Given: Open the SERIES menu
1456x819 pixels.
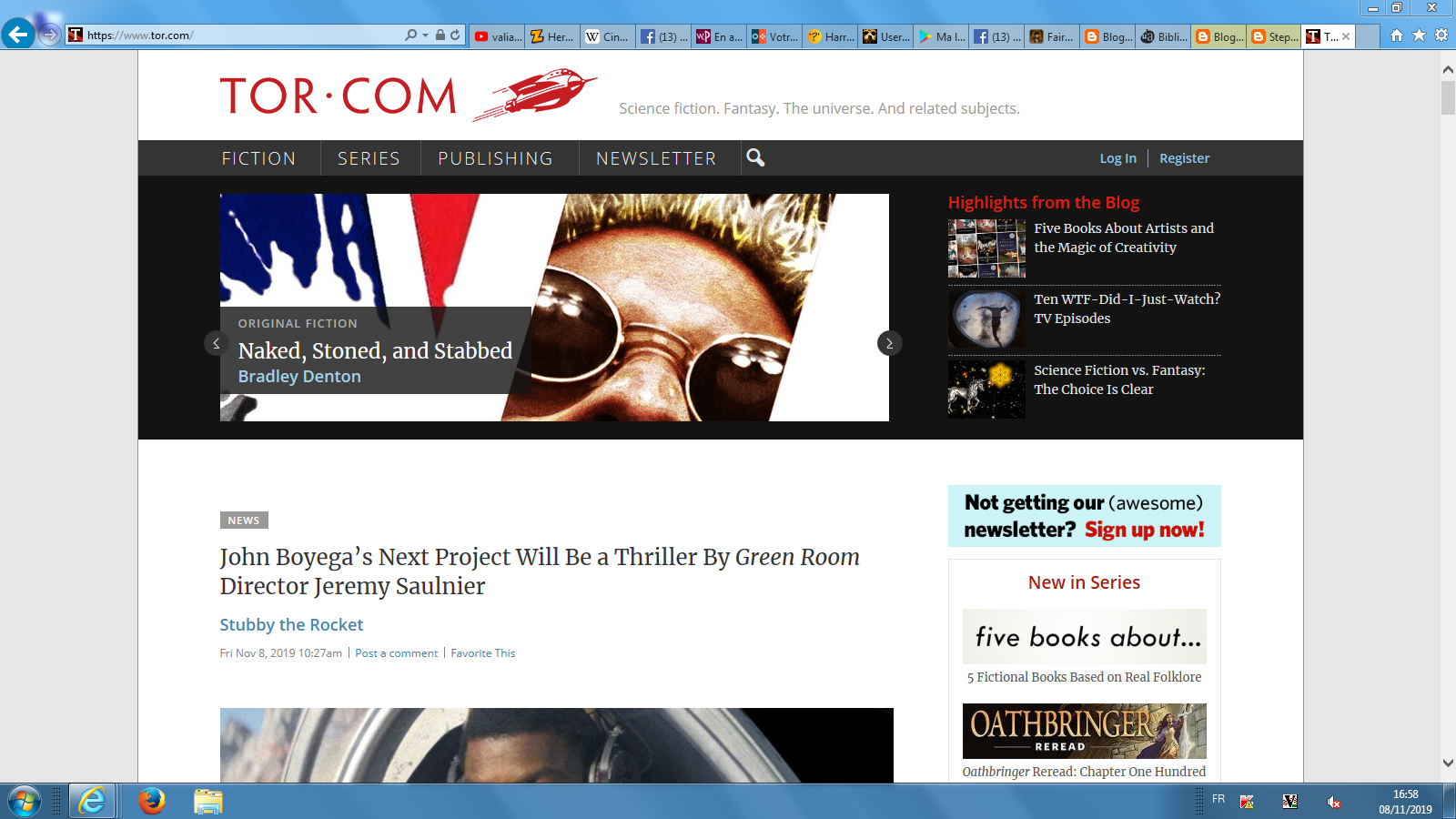Looking at the screenshot, I should click(x=369, y=158).
